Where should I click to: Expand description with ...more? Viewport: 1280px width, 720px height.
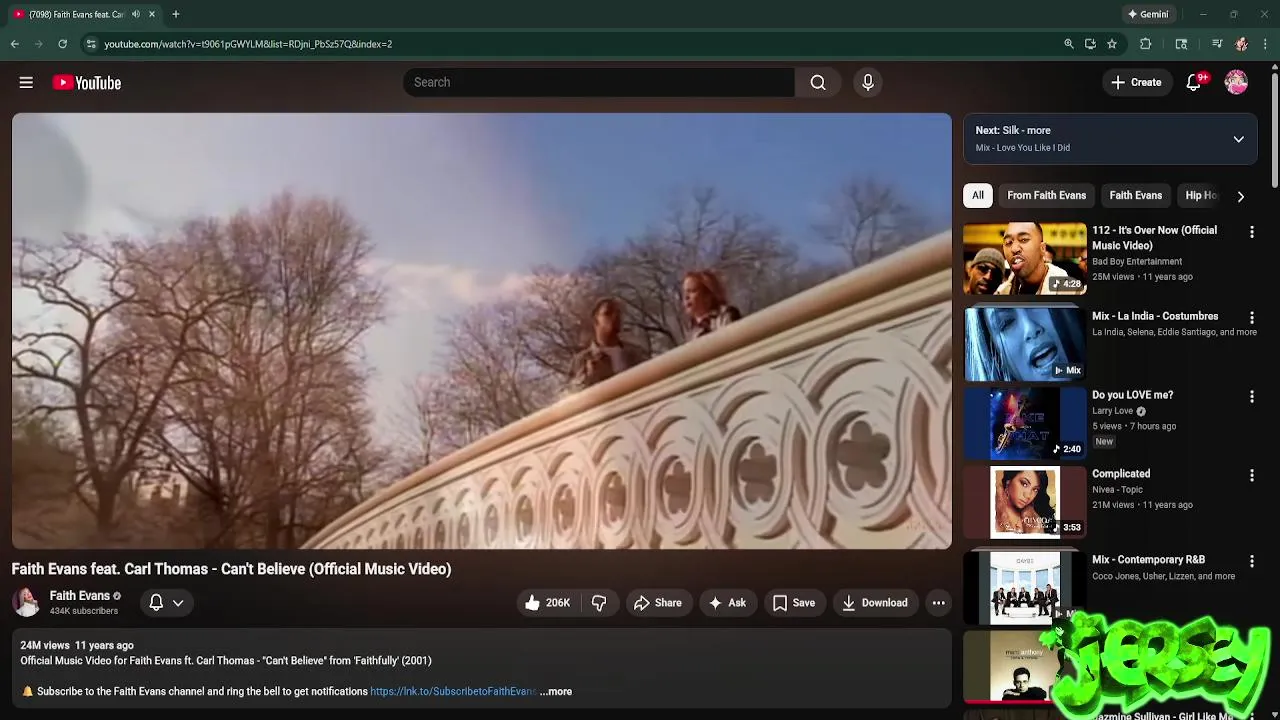point(556,691)
